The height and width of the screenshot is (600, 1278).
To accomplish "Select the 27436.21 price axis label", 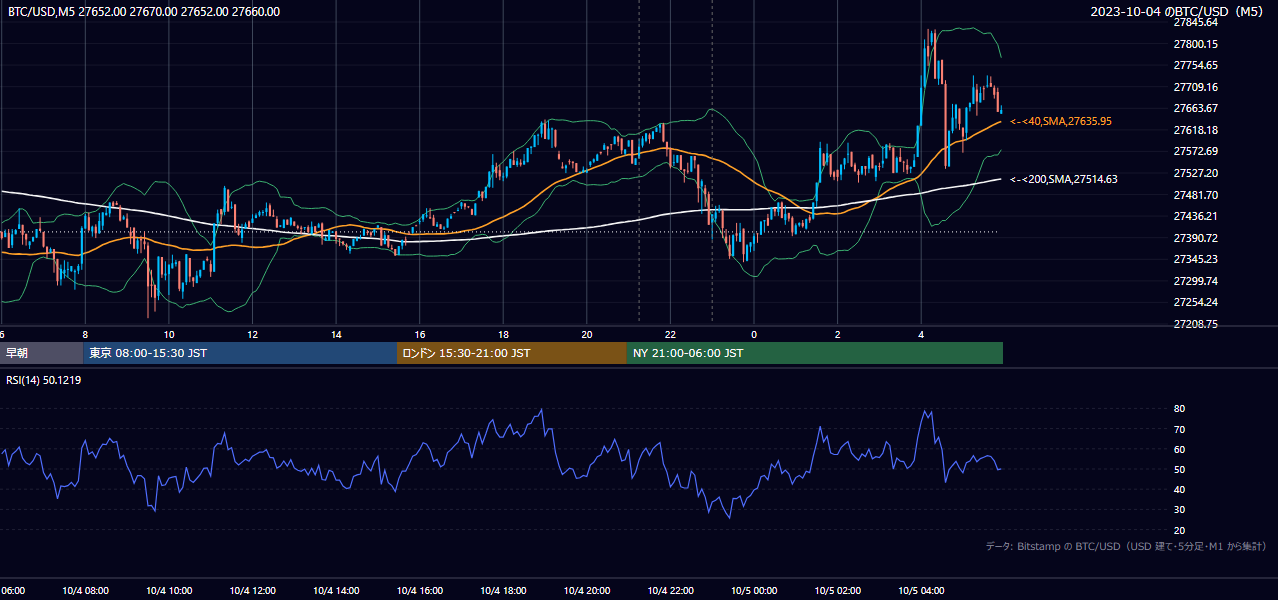I will tap(1195, 216).
